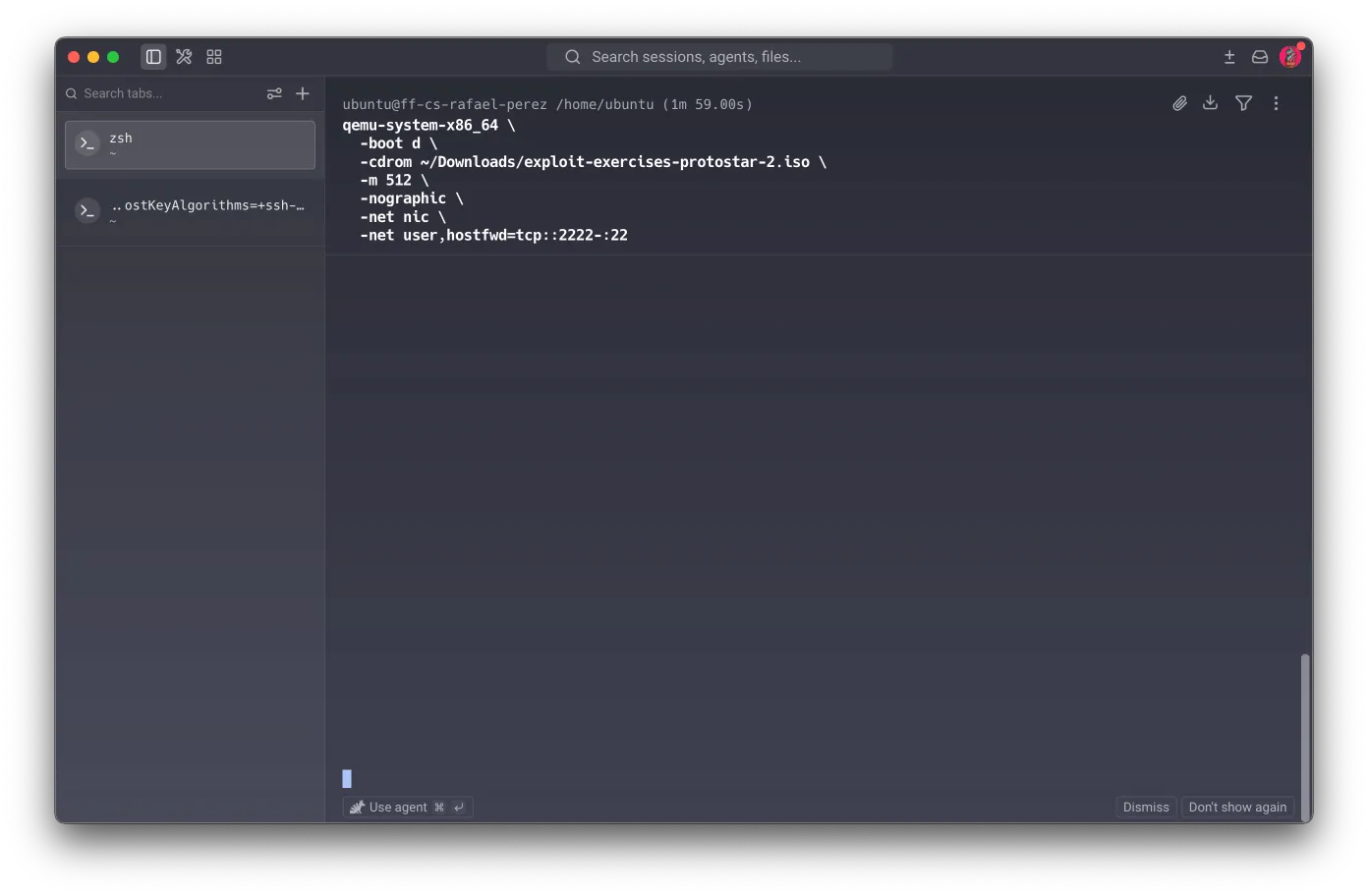
Task: Click the -boot d option line
Action: (398, 143)
